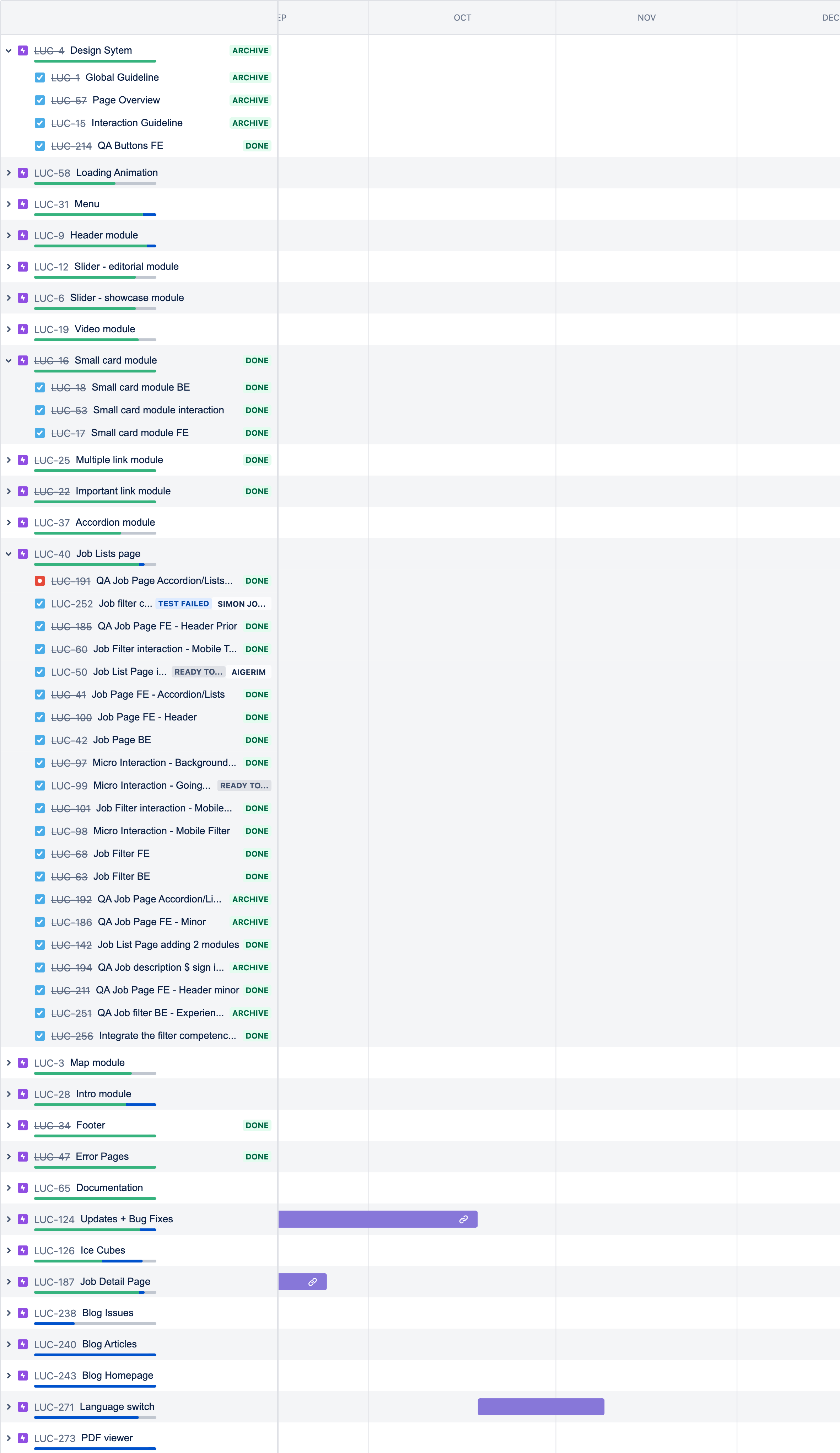Click the AIGERIM assignee label on LUC-50
The height and width of the screenshot is (1453, 840).
click(x=248, y=672)
